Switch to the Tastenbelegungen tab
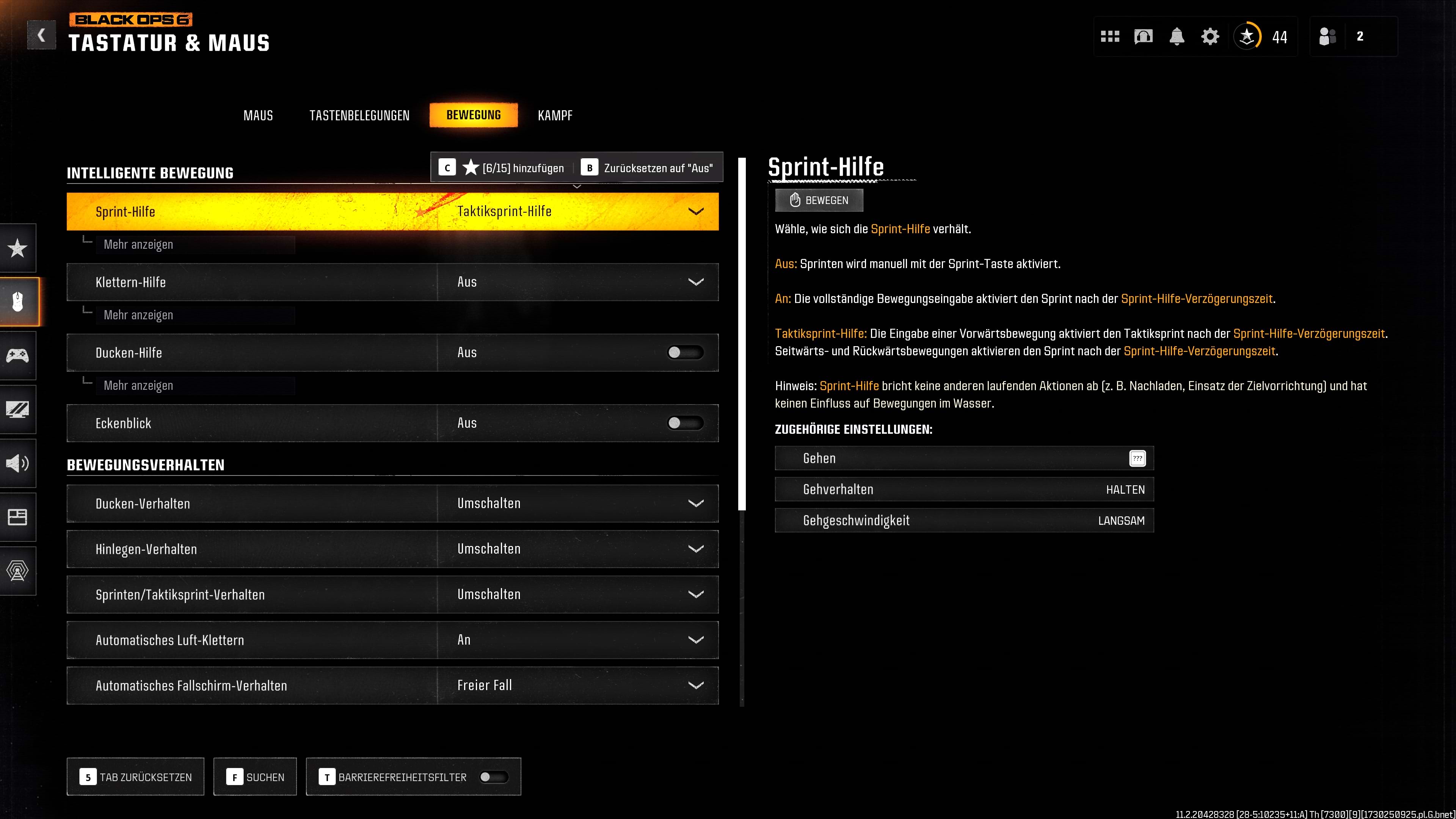This screenshot has width=1456, height=819. coord(359,115)
